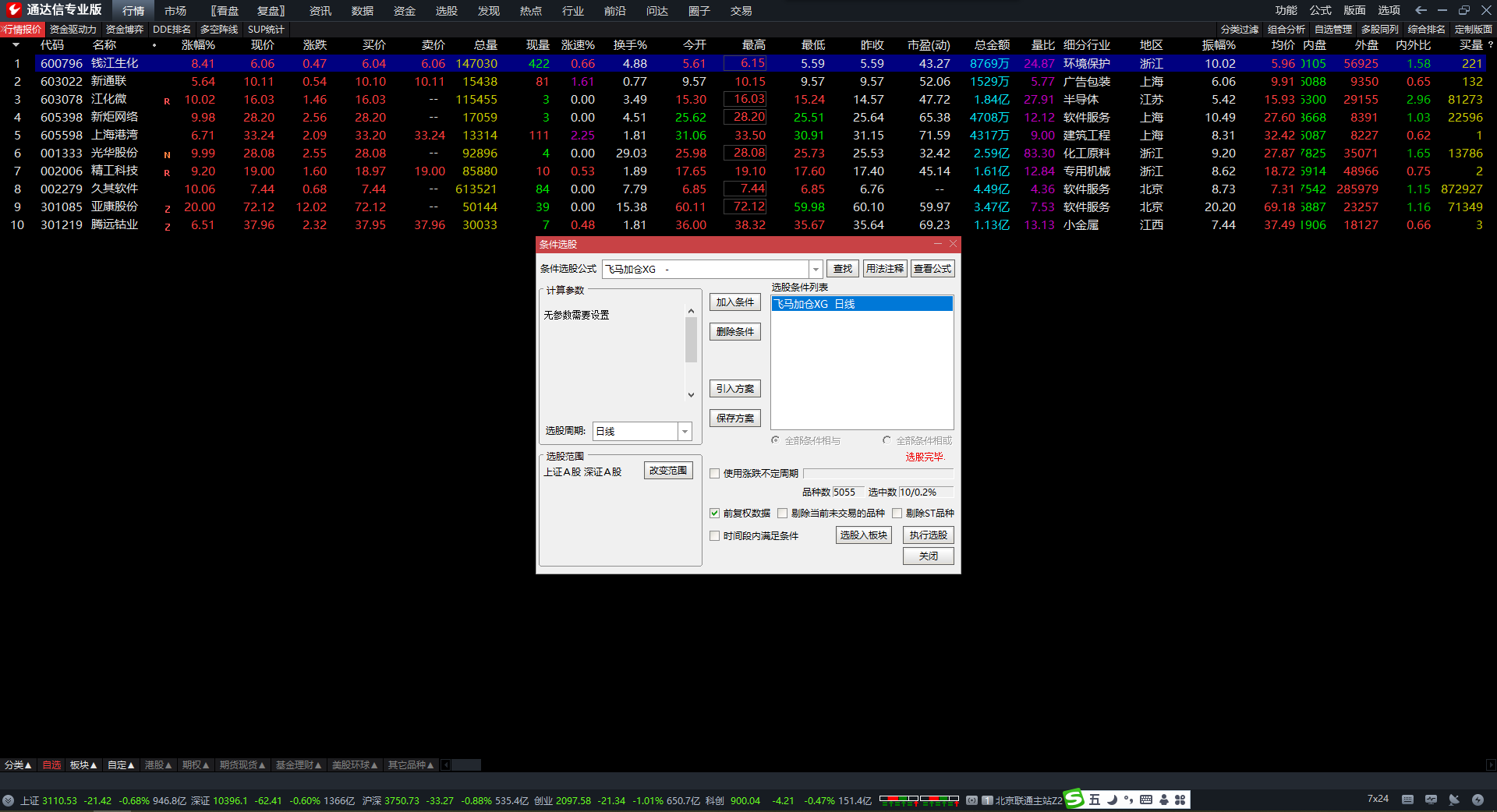Open the IME soft keyboard icon

[x=1145, y=800]
